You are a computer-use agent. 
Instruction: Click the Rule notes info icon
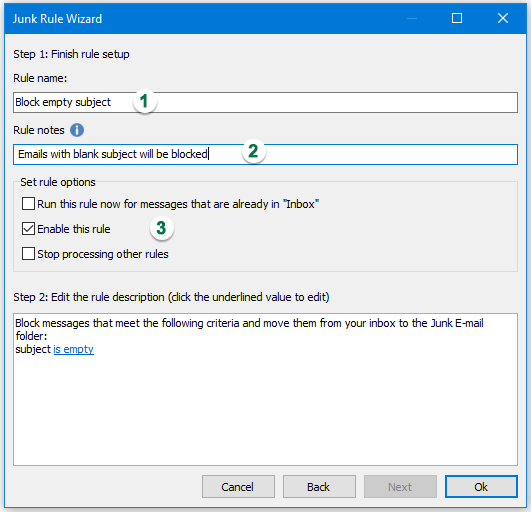tap(77, 130)
